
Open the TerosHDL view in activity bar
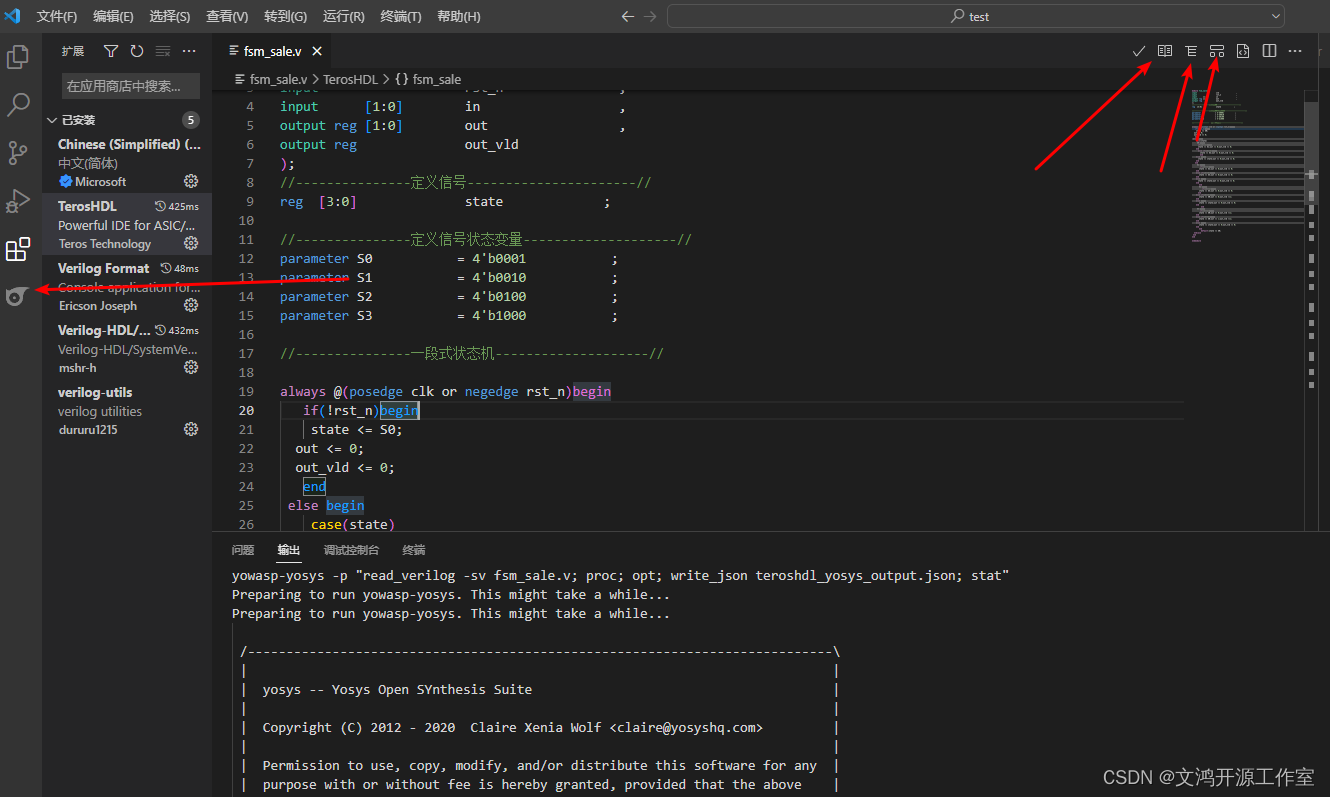[17, 296]
